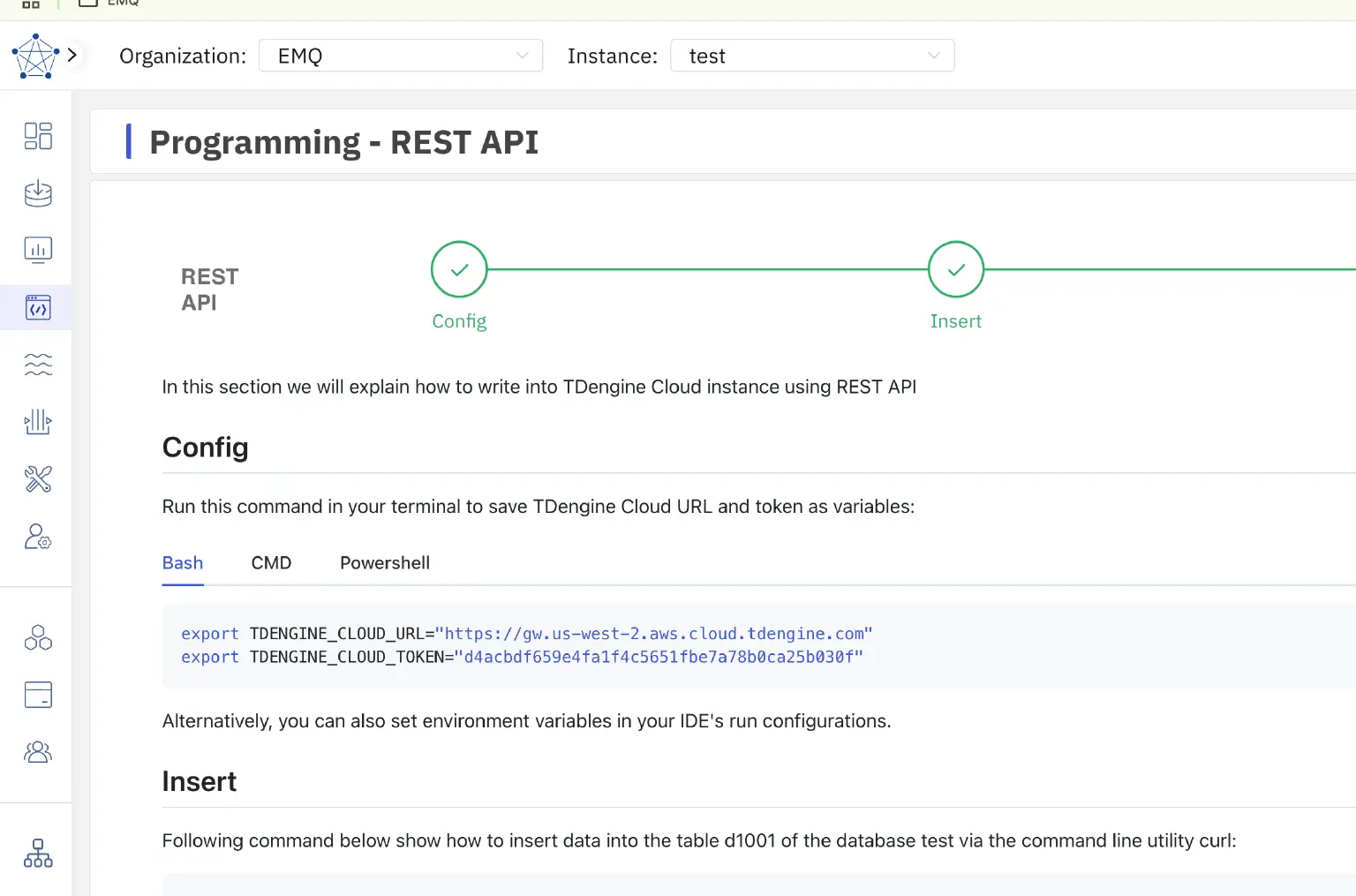Open the streams wave sidebar icon

[x=38, y=365]
